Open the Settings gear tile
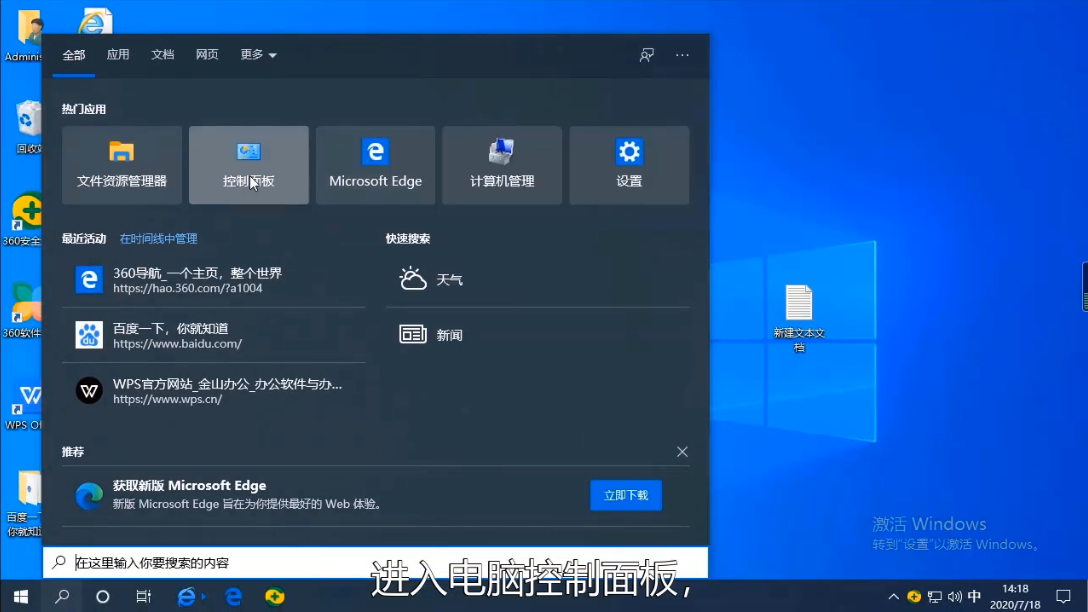 pos(629,165)
